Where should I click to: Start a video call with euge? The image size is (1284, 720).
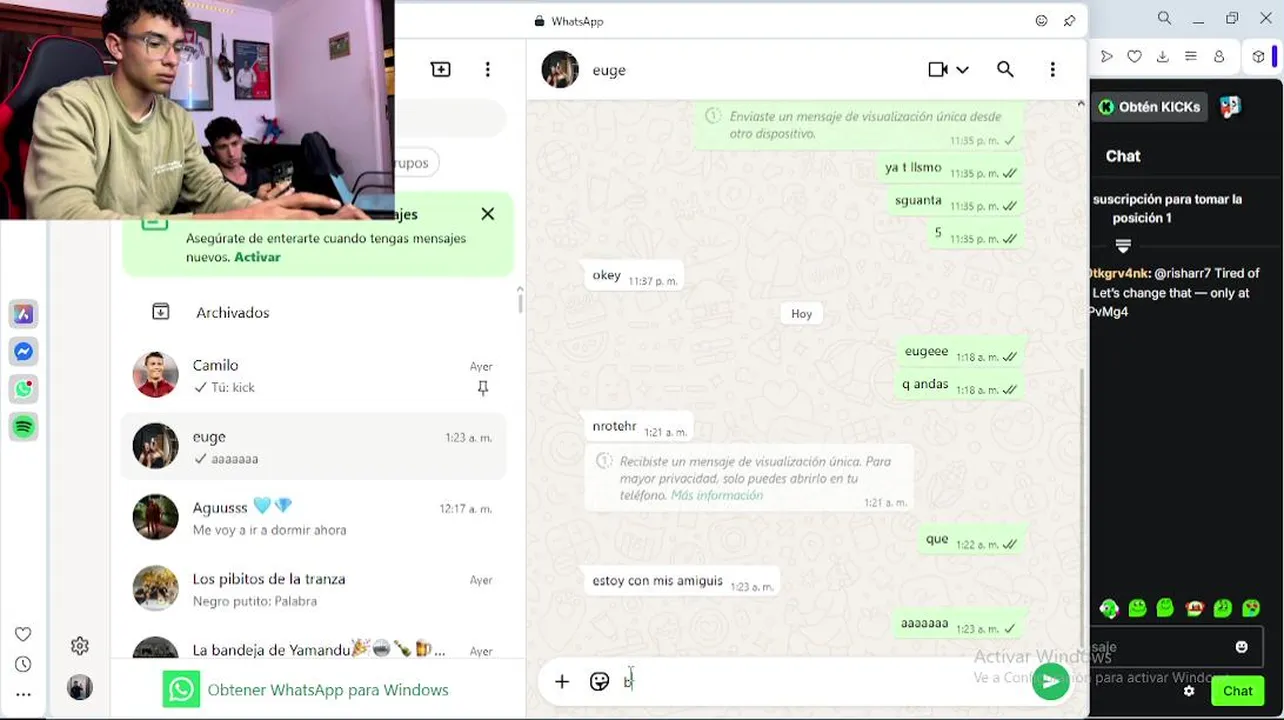click(x=938, y=69)
